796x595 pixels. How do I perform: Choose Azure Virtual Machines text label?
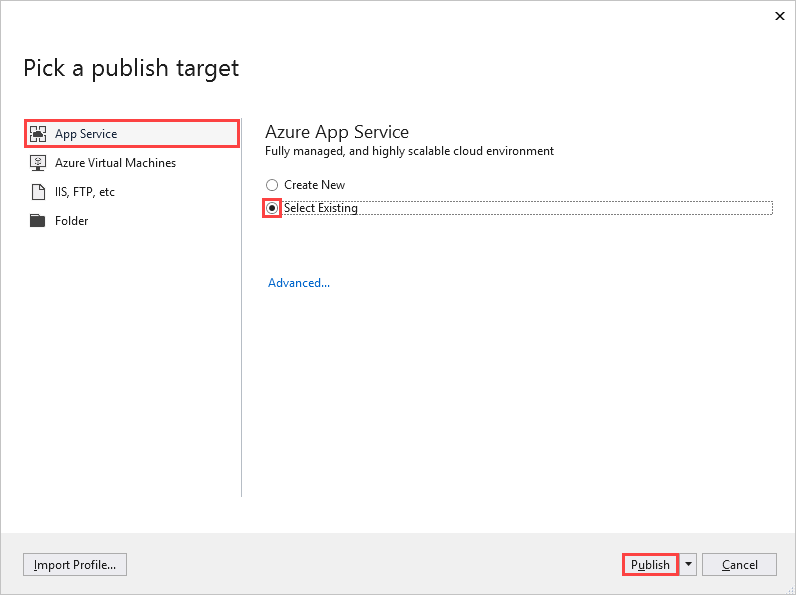[115, 163]
